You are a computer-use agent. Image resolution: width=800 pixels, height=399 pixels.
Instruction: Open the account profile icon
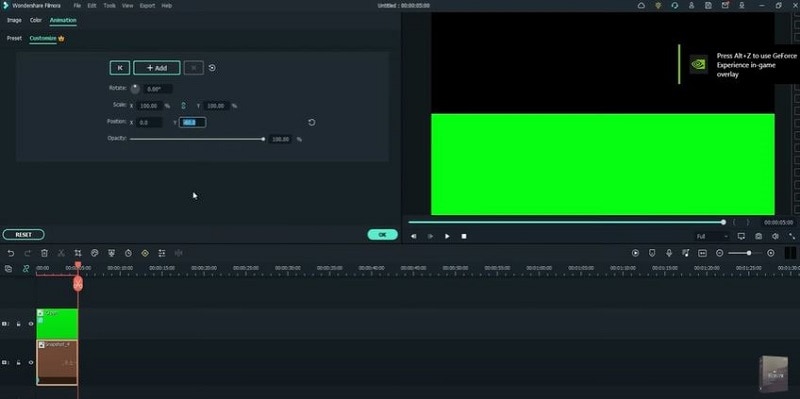pos(691,6)
